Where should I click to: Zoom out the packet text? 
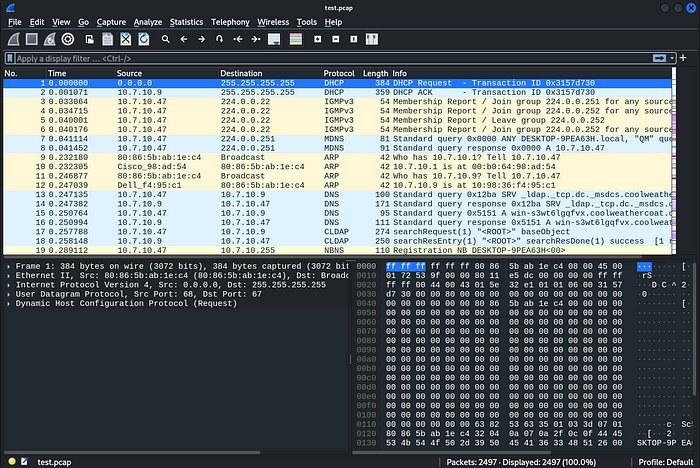pyautogui.click(x=336, y=39)
